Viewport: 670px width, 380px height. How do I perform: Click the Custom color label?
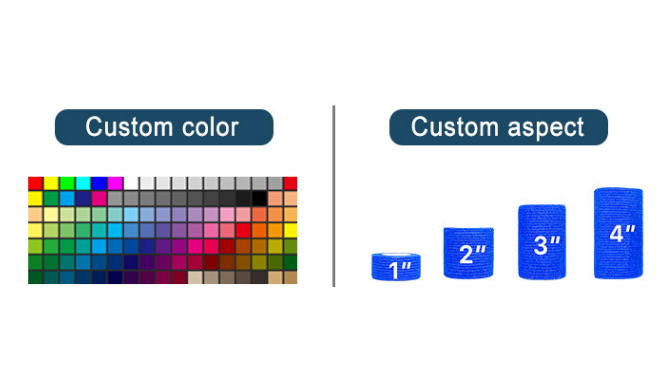tap(164, 127)
